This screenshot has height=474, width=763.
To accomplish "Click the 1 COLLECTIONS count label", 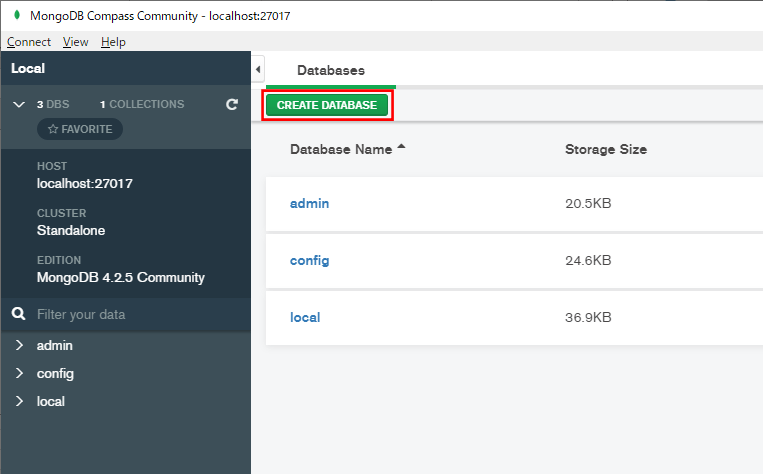I will pos(142,104).
